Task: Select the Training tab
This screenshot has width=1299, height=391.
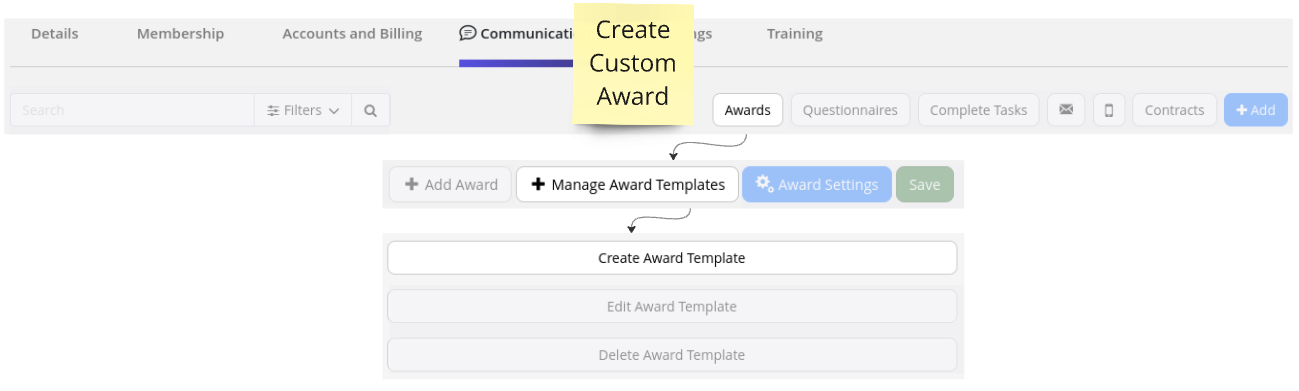Action: click(x=795, y=34)
